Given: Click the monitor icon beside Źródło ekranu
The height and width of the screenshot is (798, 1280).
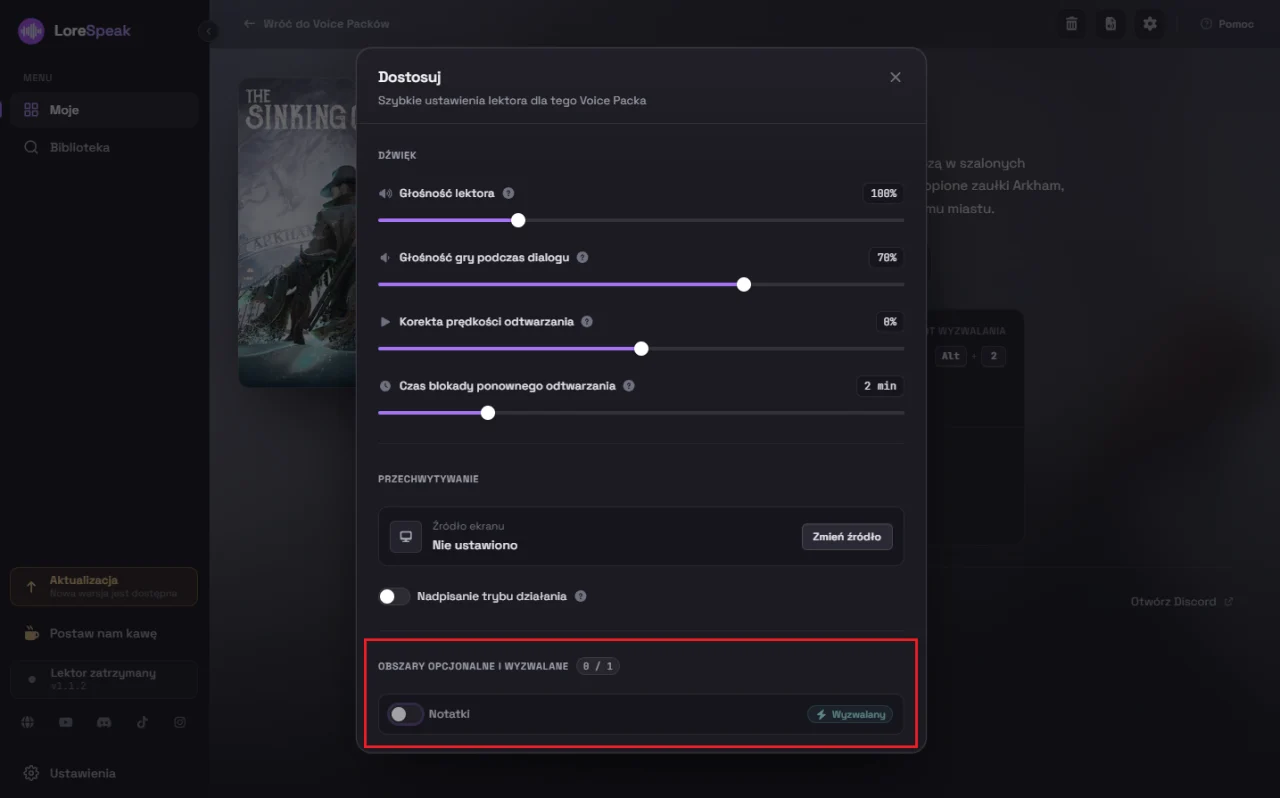Looking at the screenshot, I should (x=406, y=536).
